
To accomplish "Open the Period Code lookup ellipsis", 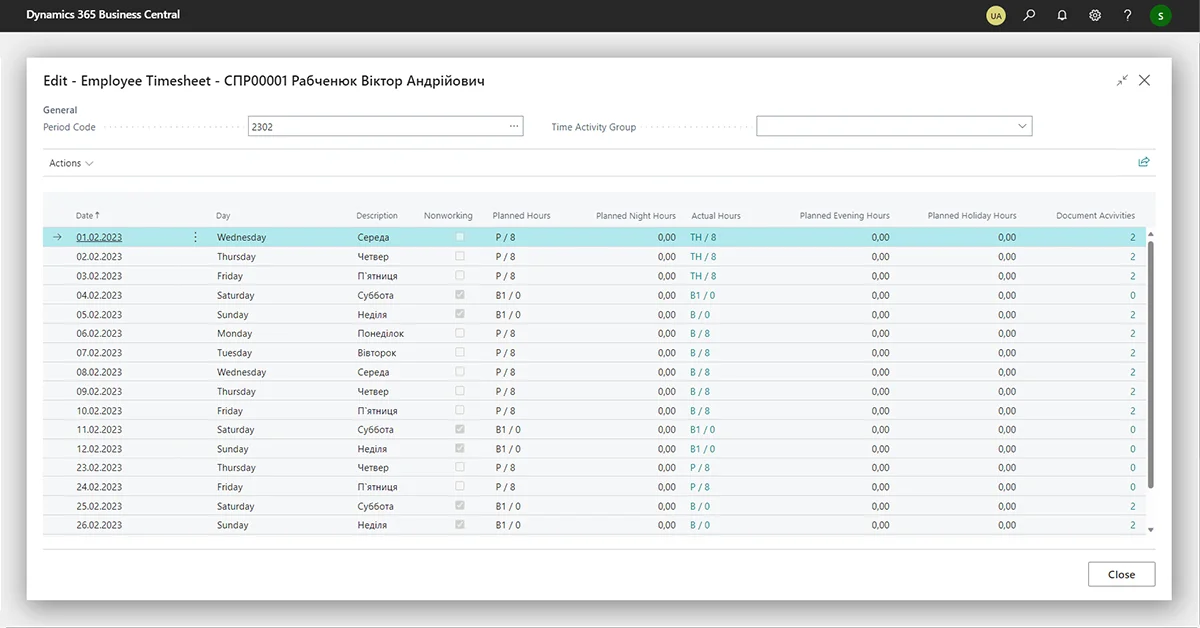I will (x=514, y=127).
